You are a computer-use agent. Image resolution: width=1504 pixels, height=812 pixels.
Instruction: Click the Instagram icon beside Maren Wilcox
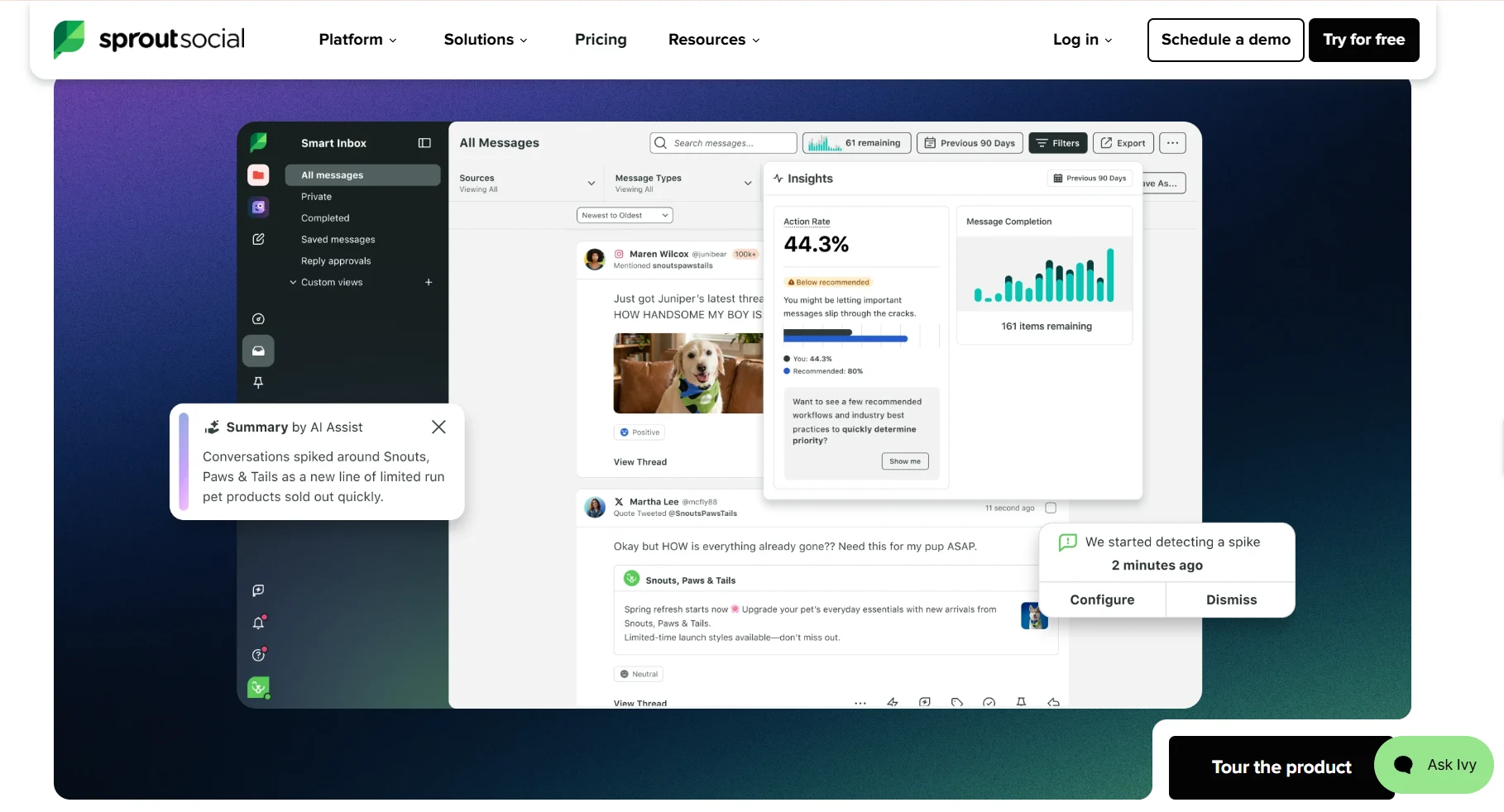click(619, 254)
